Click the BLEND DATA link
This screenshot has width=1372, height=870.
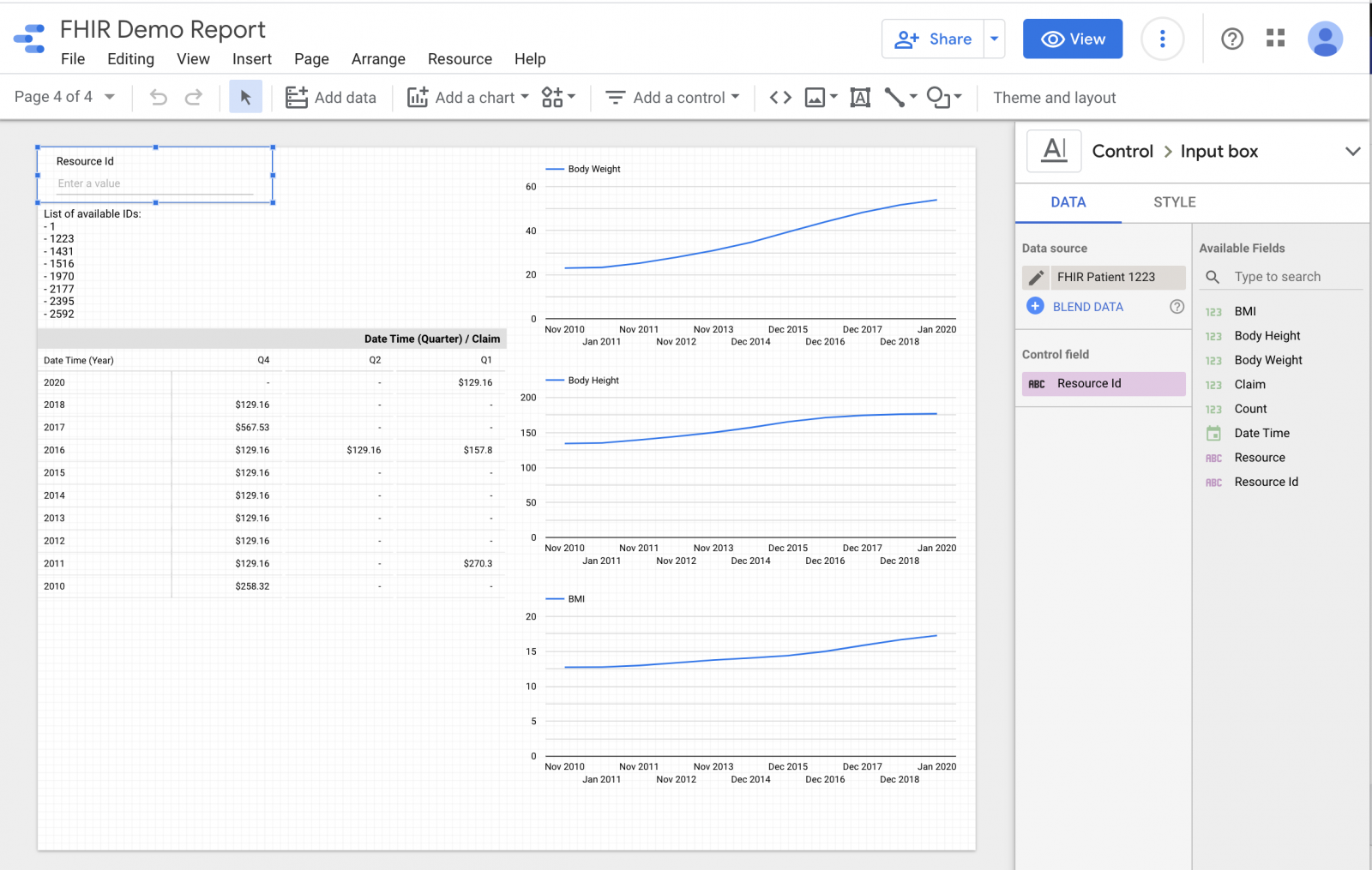tap(1087, 307)
